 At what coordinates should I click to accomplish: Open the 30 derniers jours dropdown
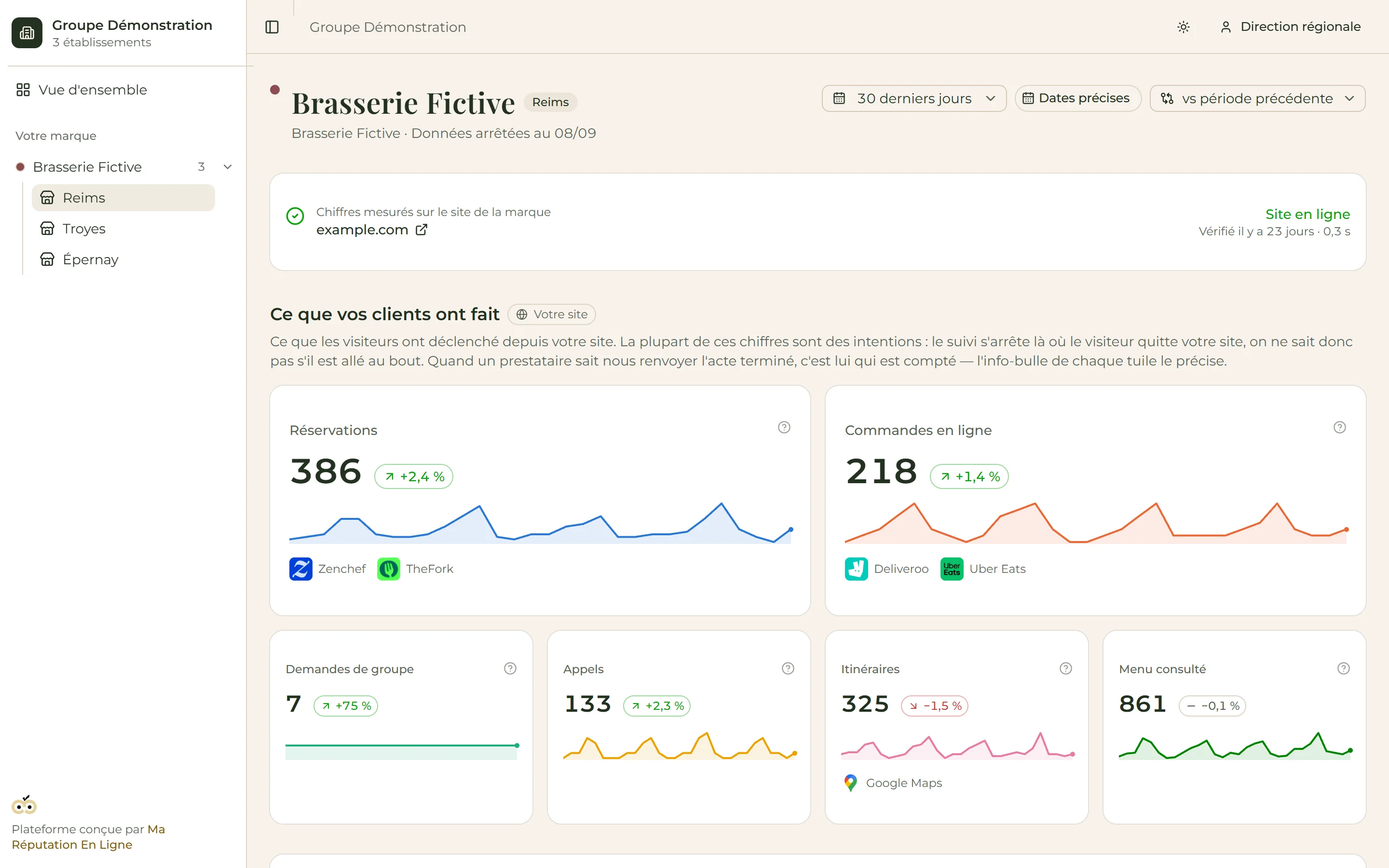click(x=914, y=99)
